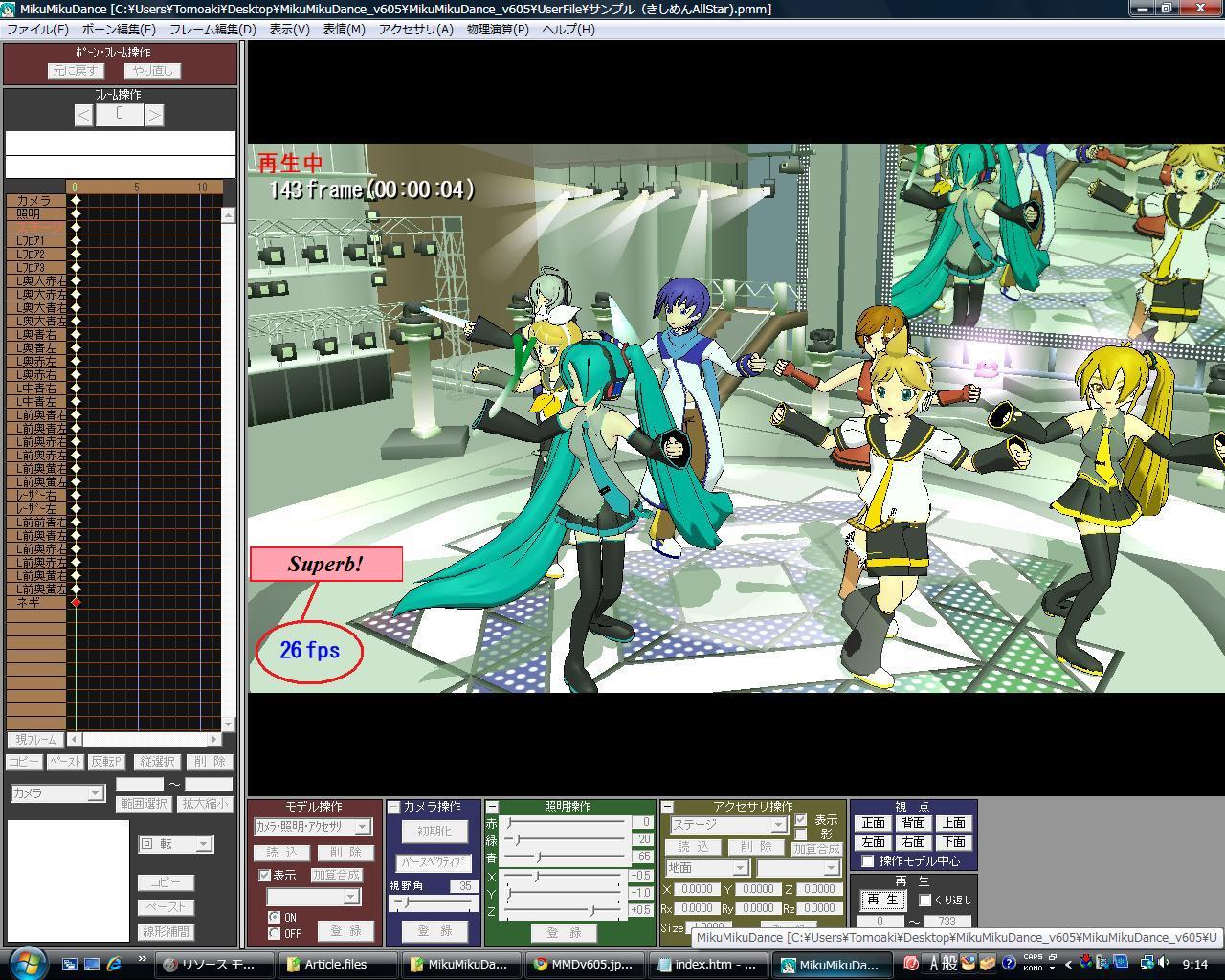Launch Internet Explorer from quick launch
This screenshot has width=1225, height=980.
click(x=114, y=964)
